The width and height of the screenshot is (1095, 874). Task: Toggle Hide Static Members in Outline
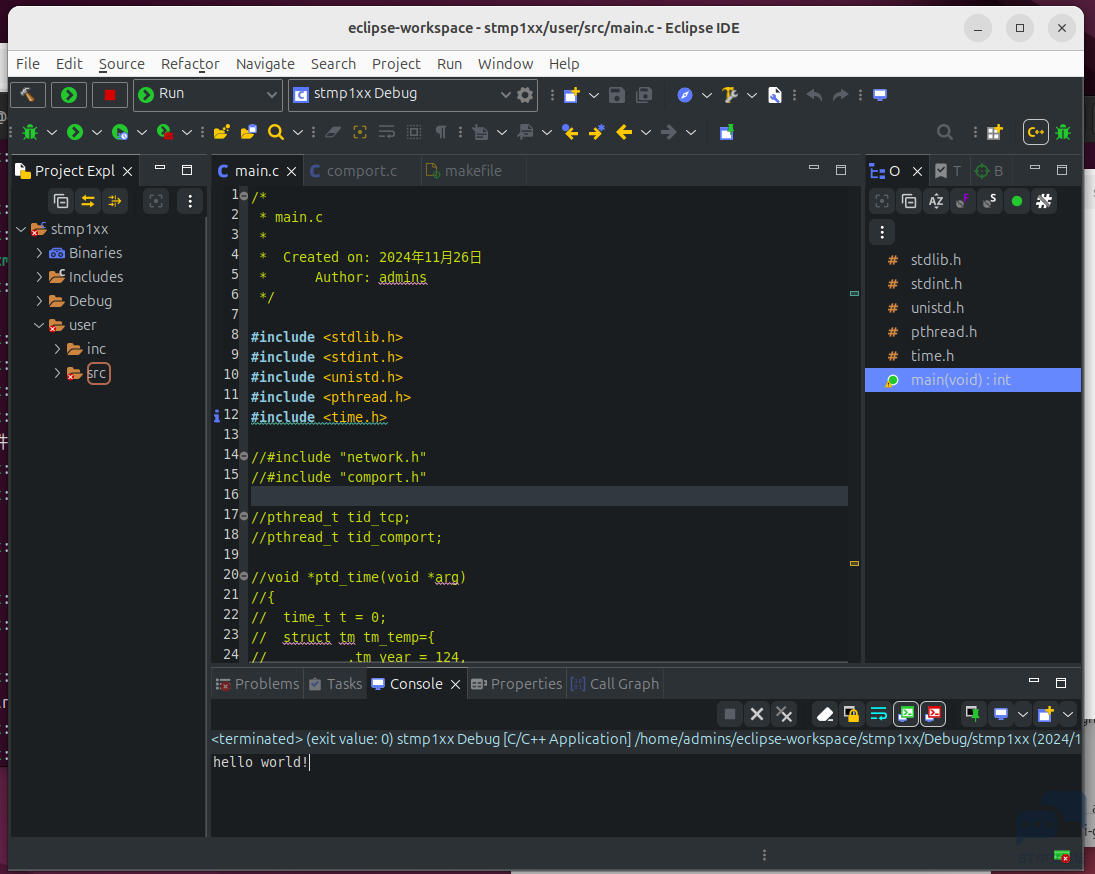(x=990, y=202)
